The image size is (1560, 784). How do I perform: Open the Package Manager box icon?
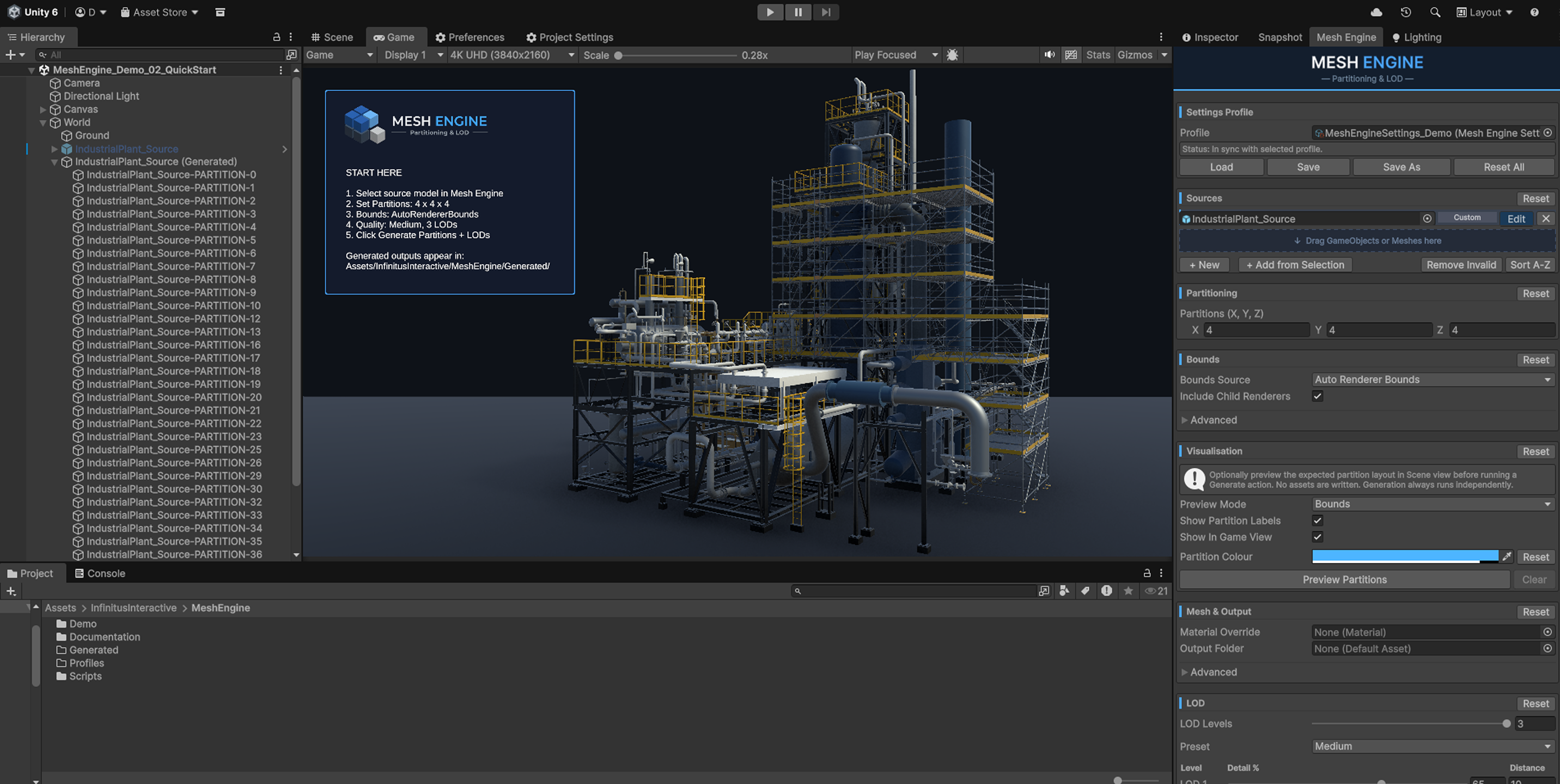pos(221,12)
